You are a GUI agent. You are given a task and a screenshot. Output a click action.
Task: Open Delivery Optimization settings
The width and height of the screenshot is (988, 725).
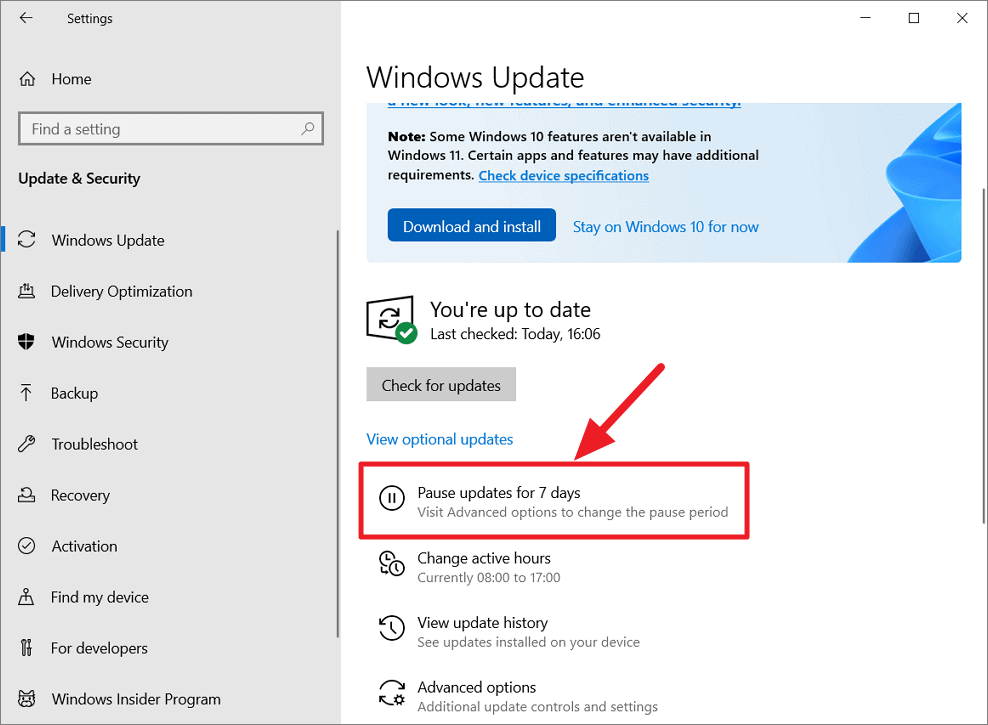[122, 291]
